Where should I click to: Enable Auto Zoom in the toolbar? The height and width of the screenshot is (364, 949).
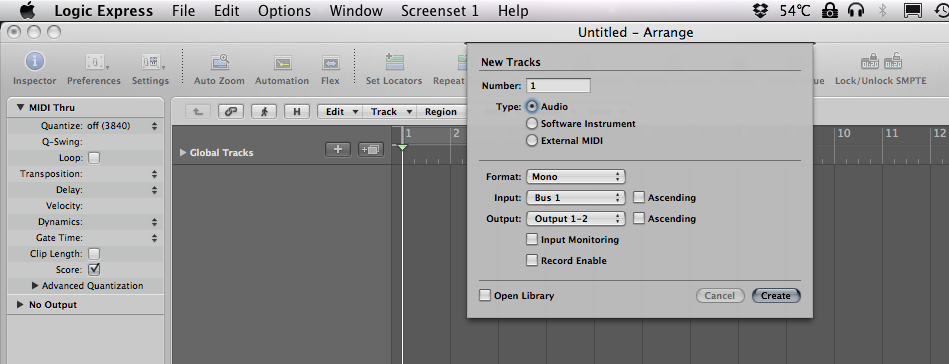click(x=219, y=62)
